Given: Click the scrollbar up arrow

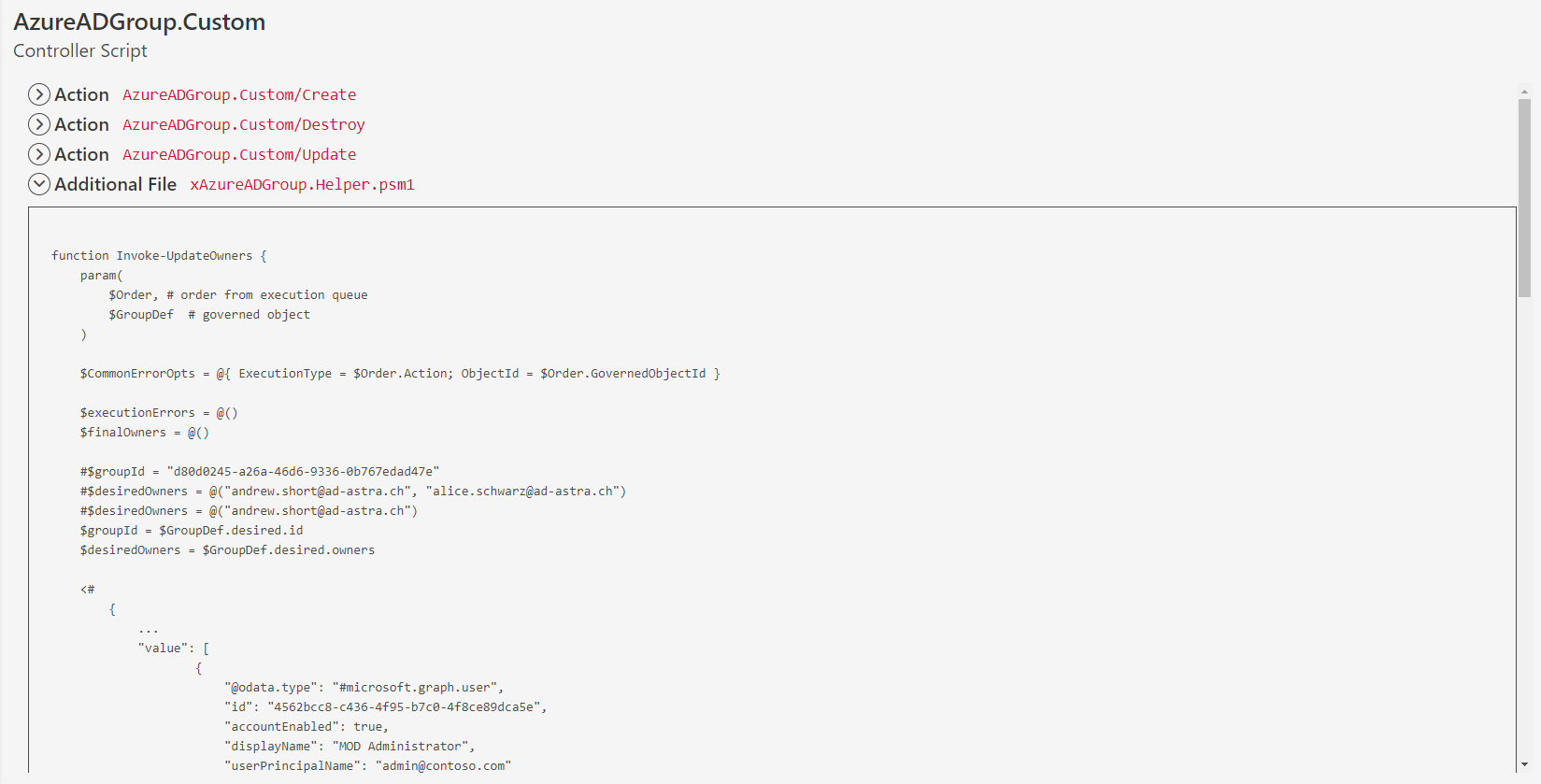Looking at the screenshot, I should (x=1524, y=93).
